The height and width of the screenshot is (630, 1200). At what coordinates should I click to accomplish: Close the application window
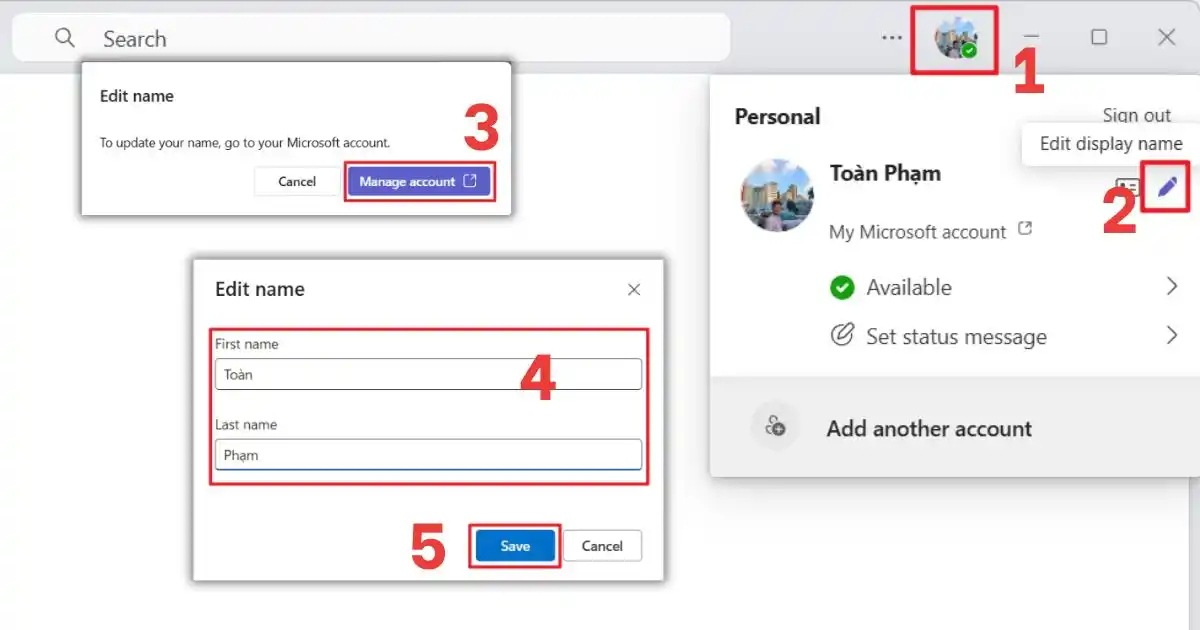(1166, 37)
